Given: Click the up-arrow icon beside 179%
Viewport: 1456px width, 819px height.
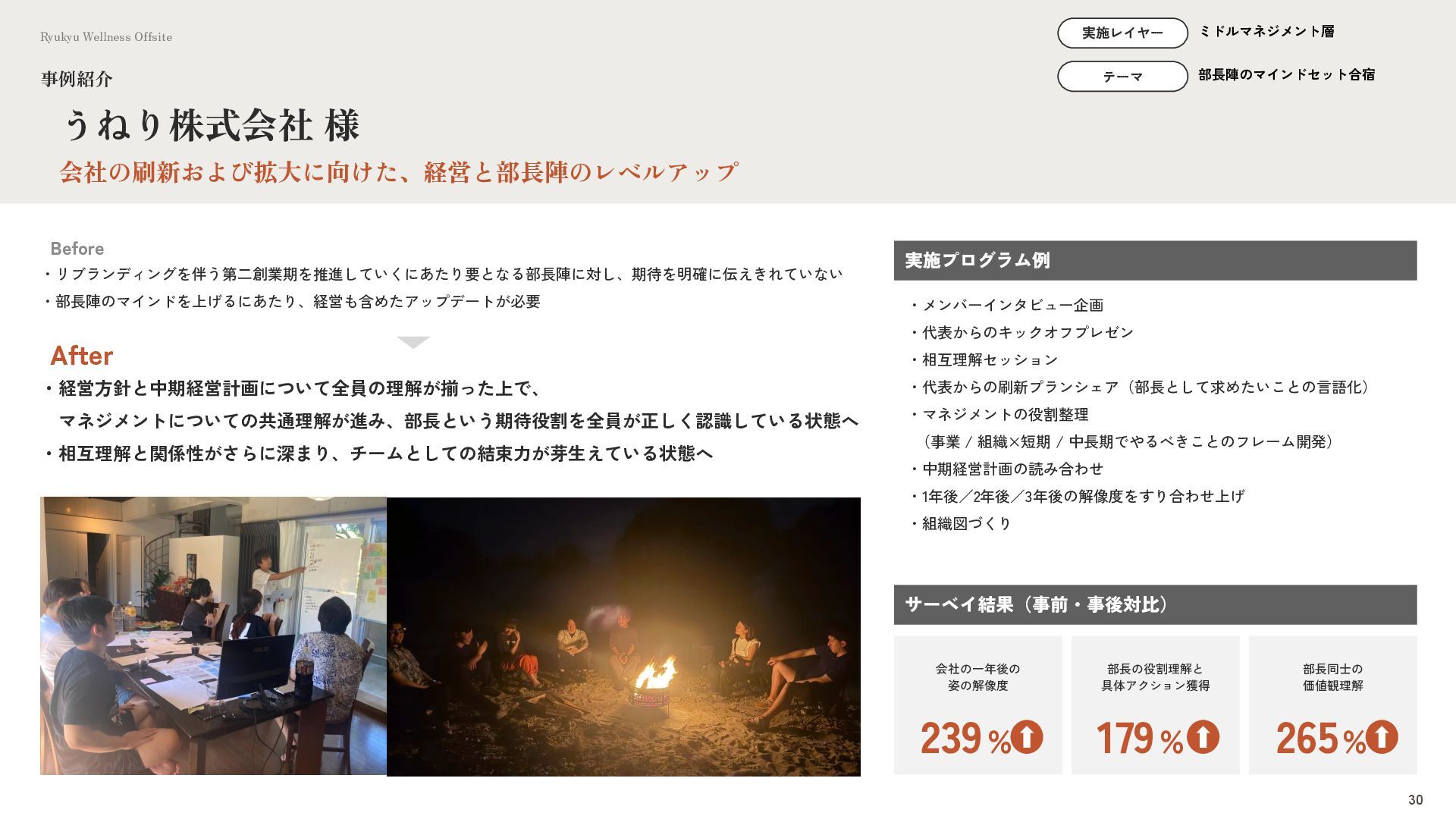Looking at the screenshot, I should (1203, 736).
